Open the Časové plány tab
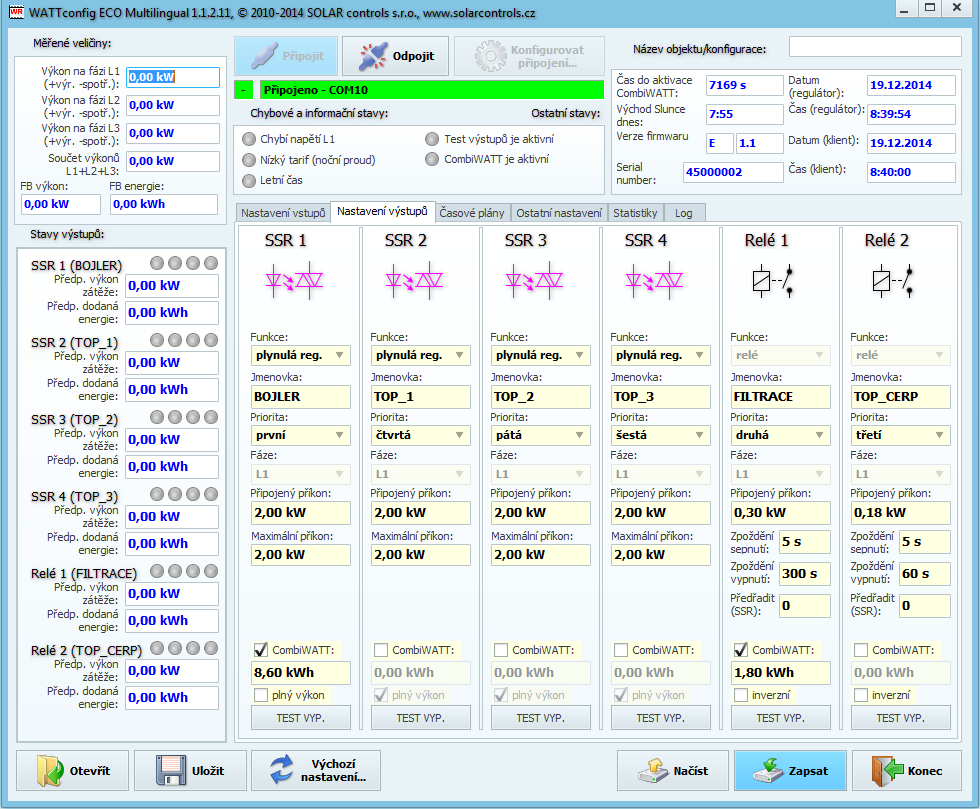 (472, 213)
